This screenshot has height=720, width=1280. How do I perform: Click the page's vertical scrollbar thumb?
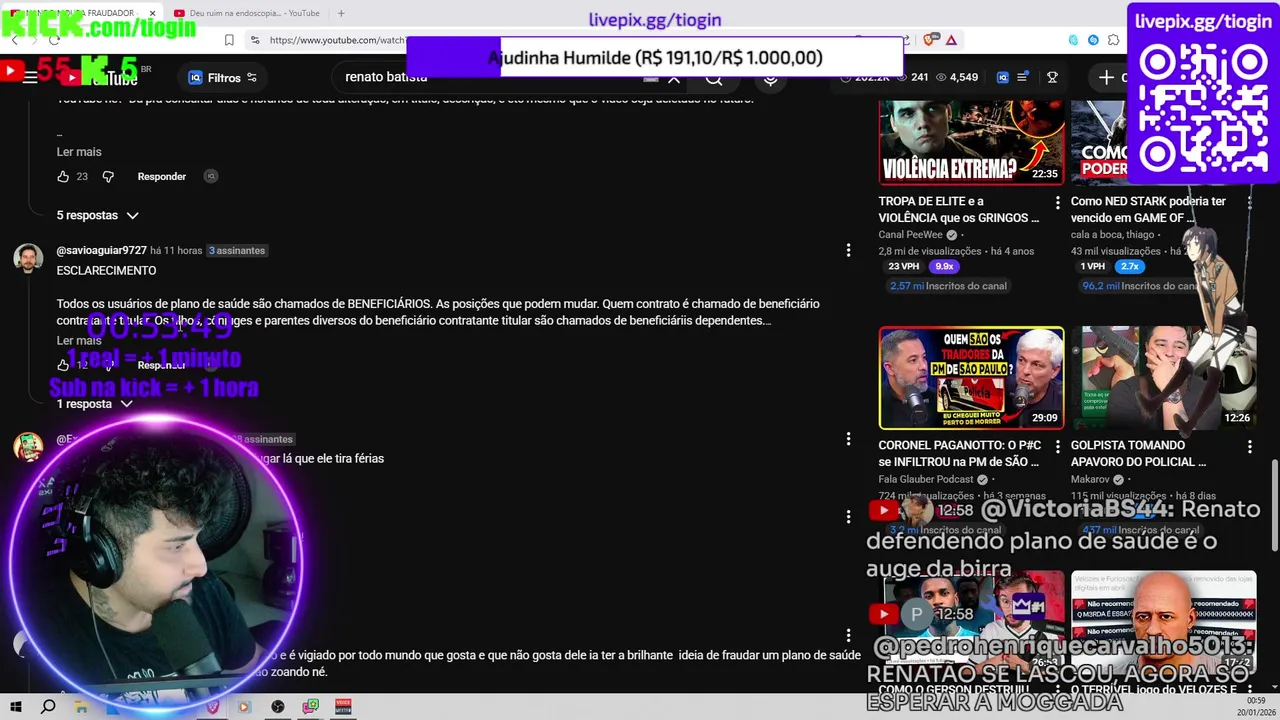[x=1274, y=505]
